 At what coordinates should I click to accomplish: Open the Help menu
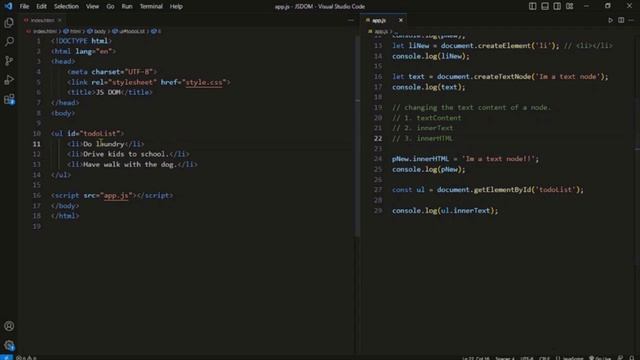pos(176,6)
